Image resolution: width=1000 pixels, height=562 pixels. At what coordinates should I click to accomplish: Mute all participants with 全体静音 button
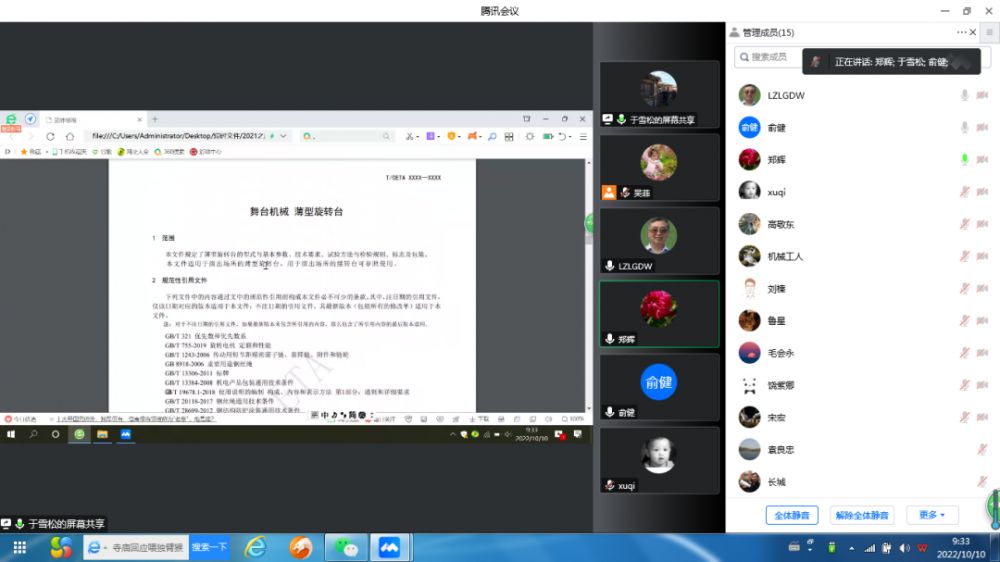[791, 515]
